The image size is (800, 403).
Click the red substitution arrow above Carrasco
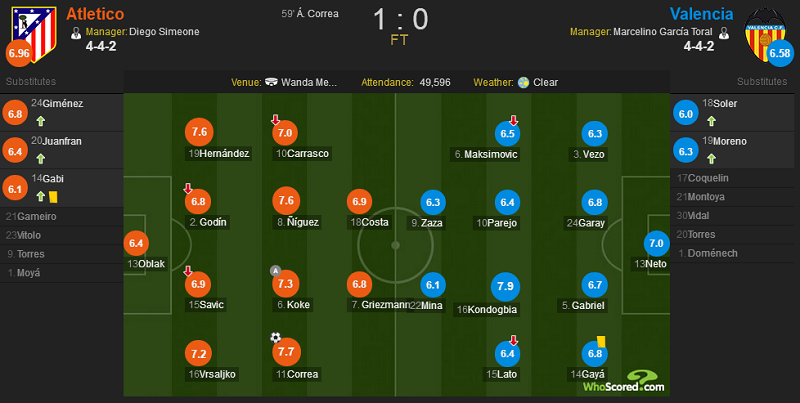pyautogui.click(x=276, y=120)
